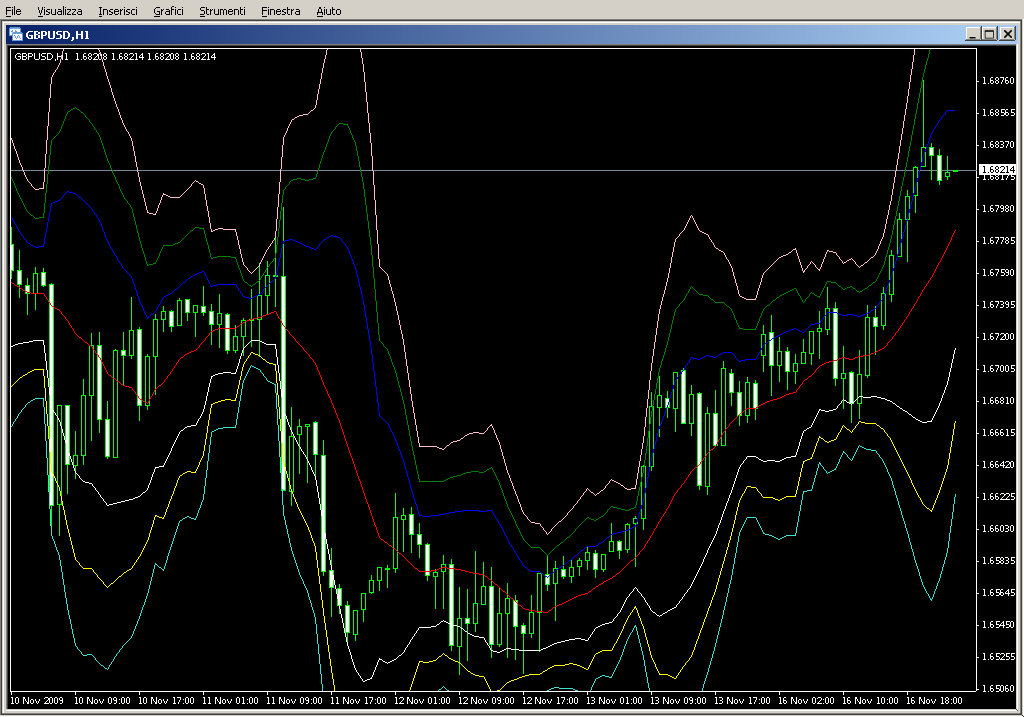
Task: Click time axis label 10 Nov 09:00
Action: pos(103,701)
